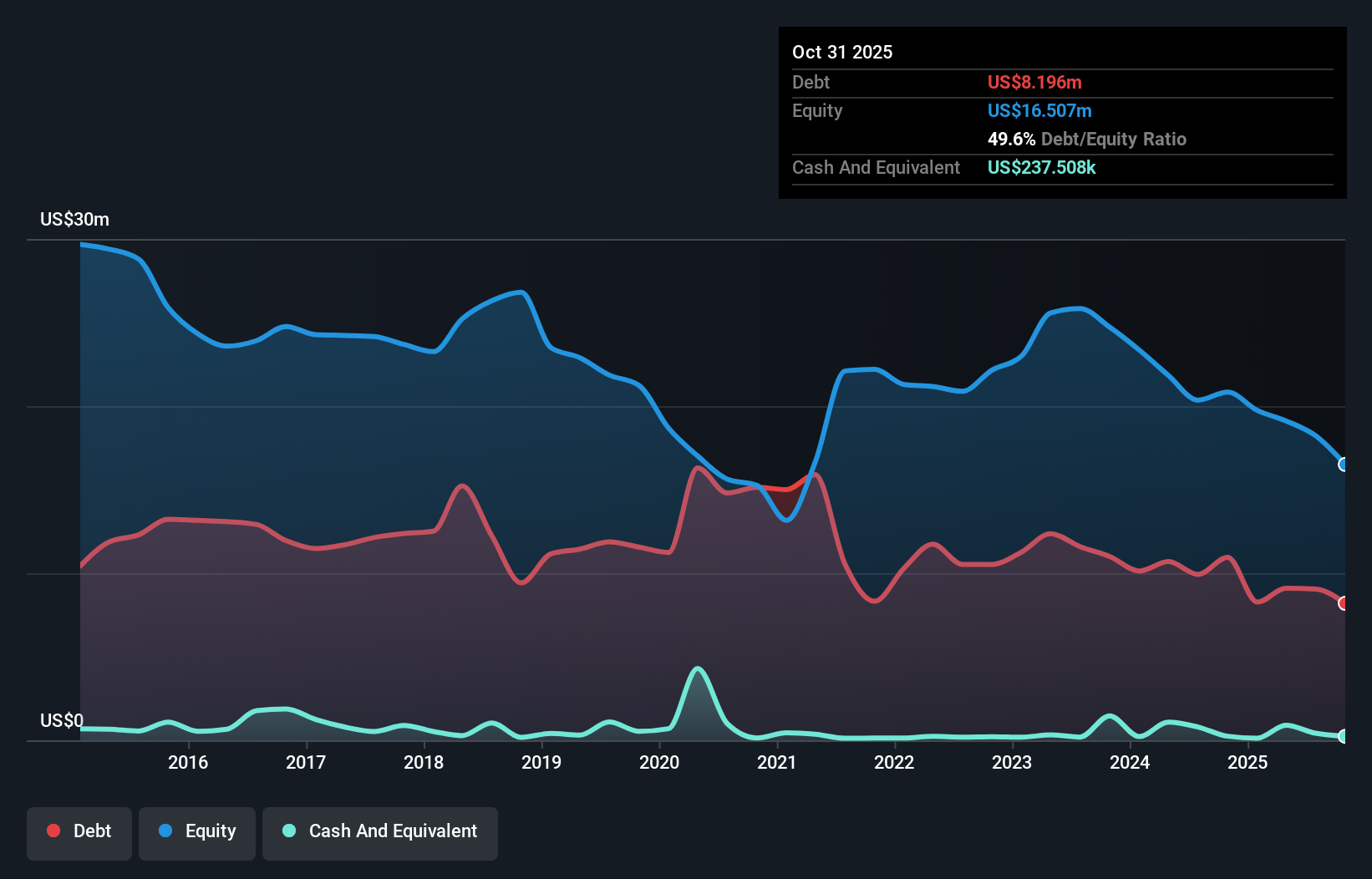Click the Equity row label in tooltip

click(817, 110)
